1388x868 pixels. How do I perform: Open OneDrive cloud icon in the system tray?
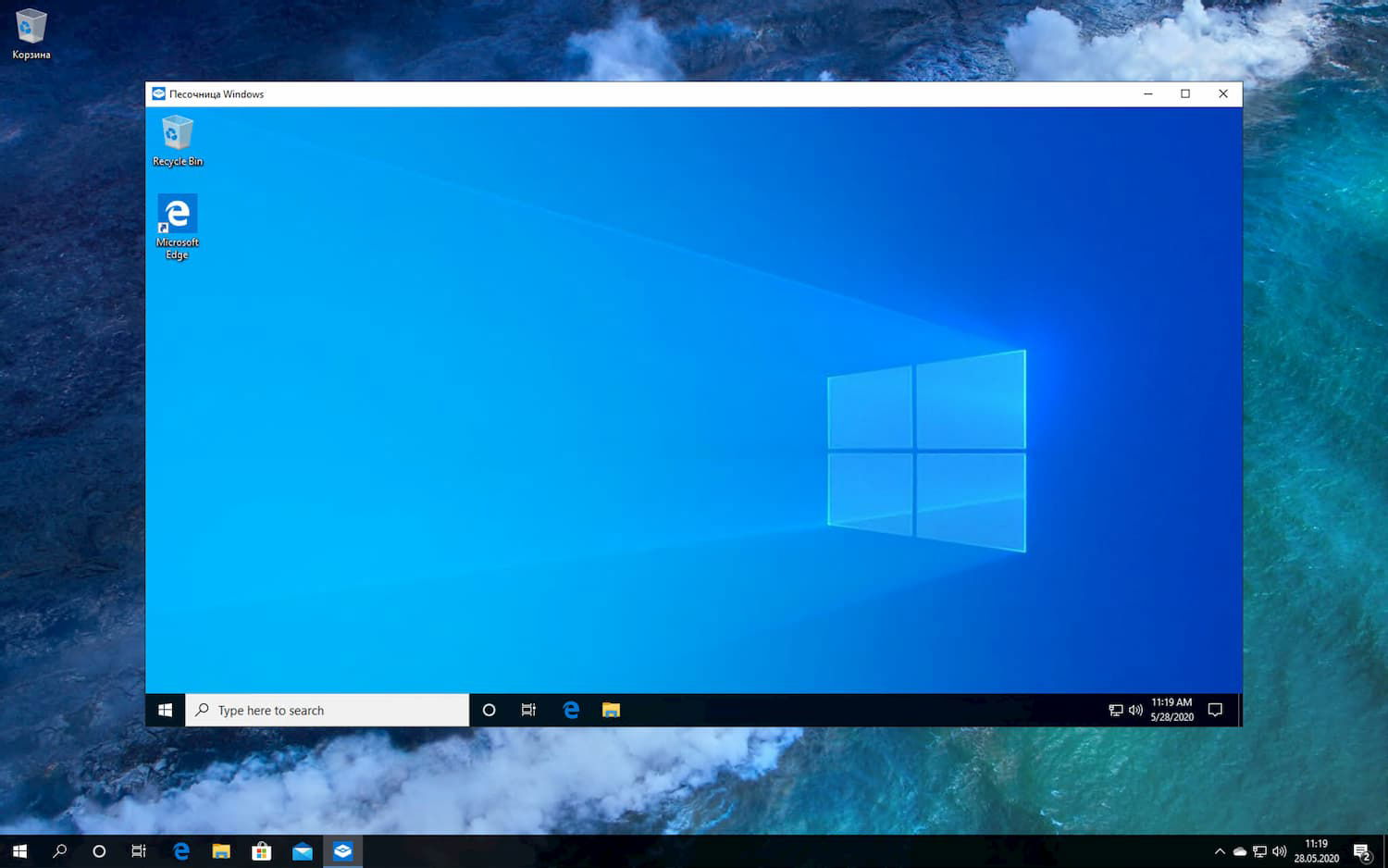(x=1239, y=850)
